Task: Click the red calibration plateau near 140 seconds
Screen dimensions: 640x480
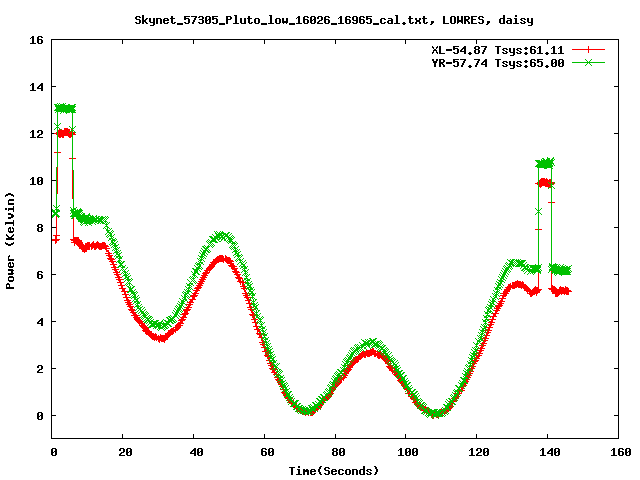Action: [545, 183]
